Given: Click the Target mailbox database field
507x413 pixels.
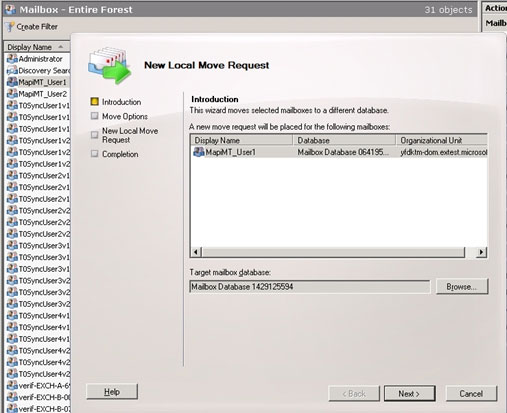Looking at the screenshot, I should (x=310, y=287).
